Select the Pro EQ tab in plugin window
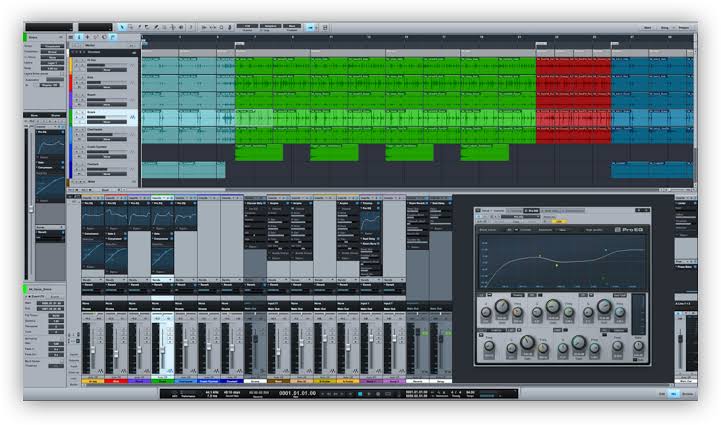This screenshot has width=721, height=425. 532,211
